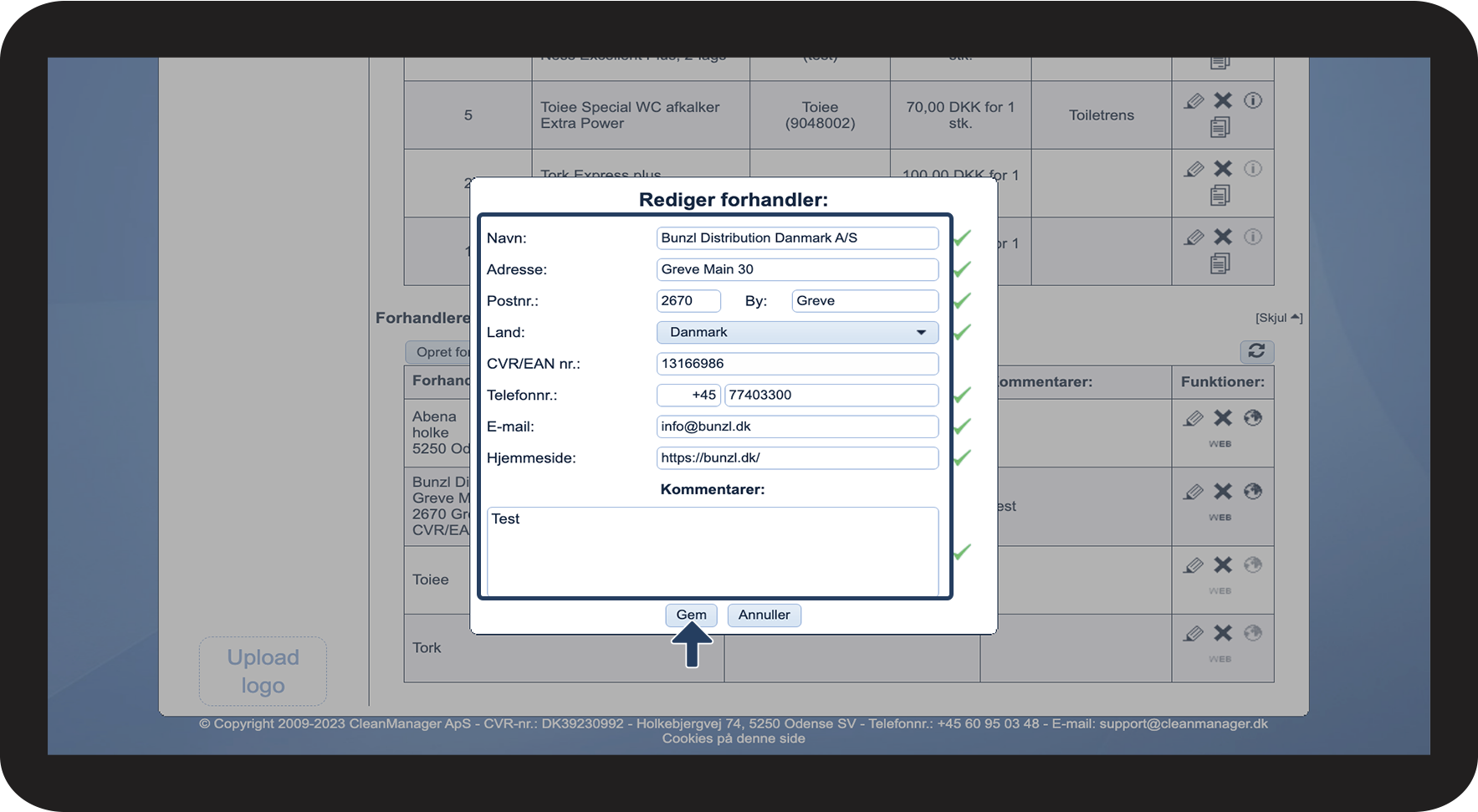Refresh the Forhandlere dealer list
This screenshot has height=812, width=1478.
point(1256,351)
